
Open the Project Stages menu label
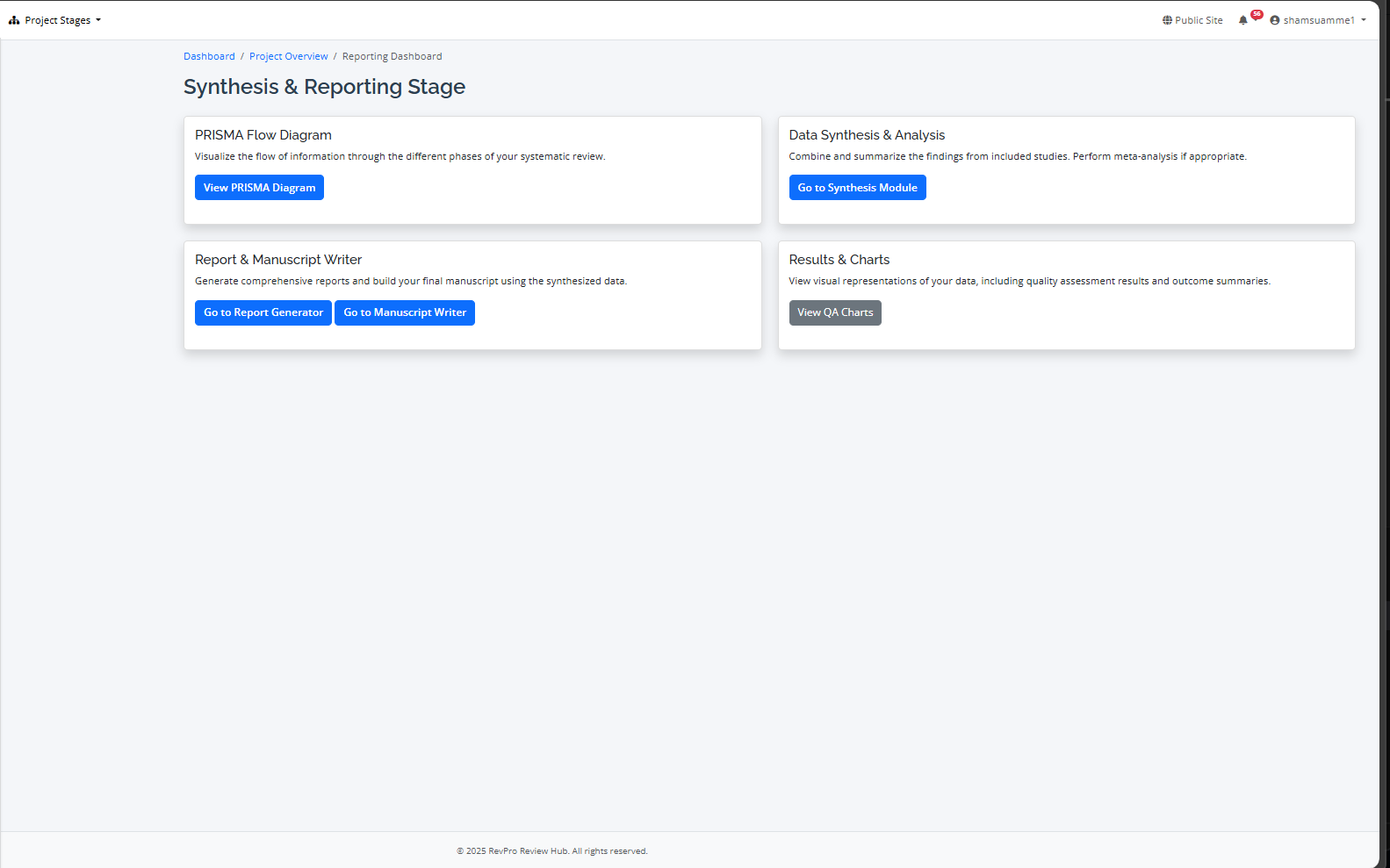[x=57, y=20]
